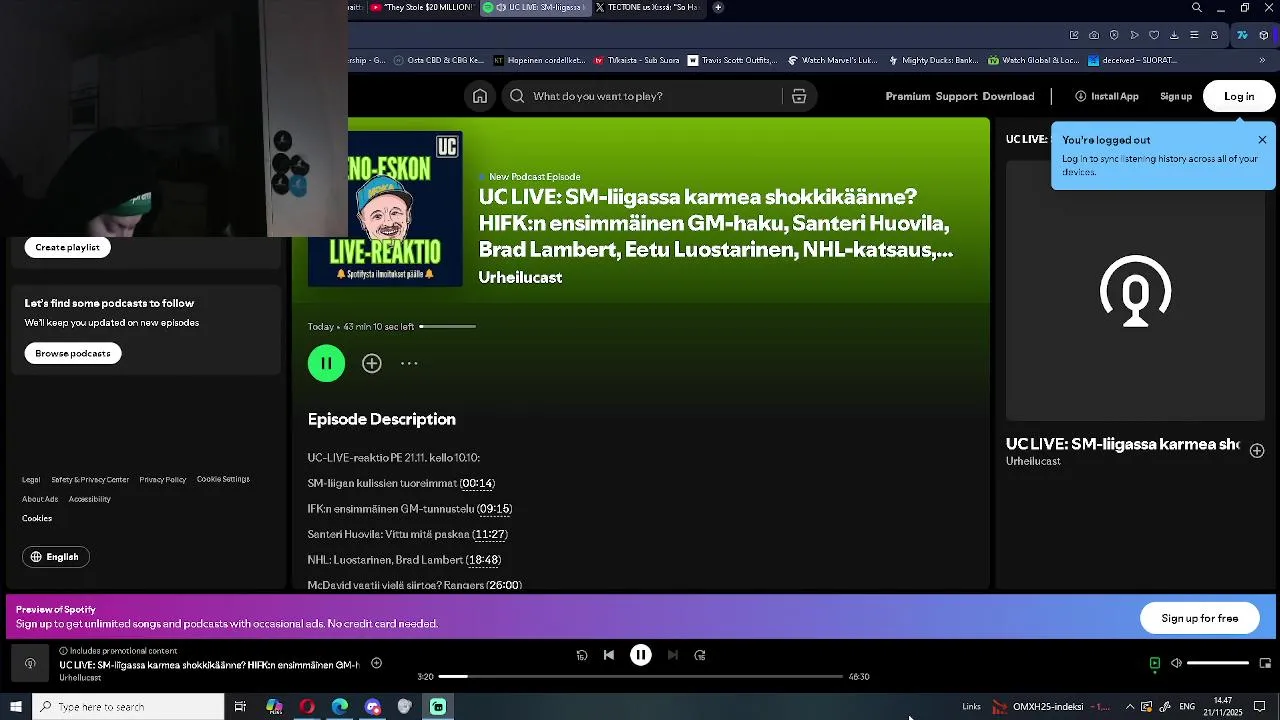Open the Premium link
Screen dimensions: 1280x720
pos(908,96)
